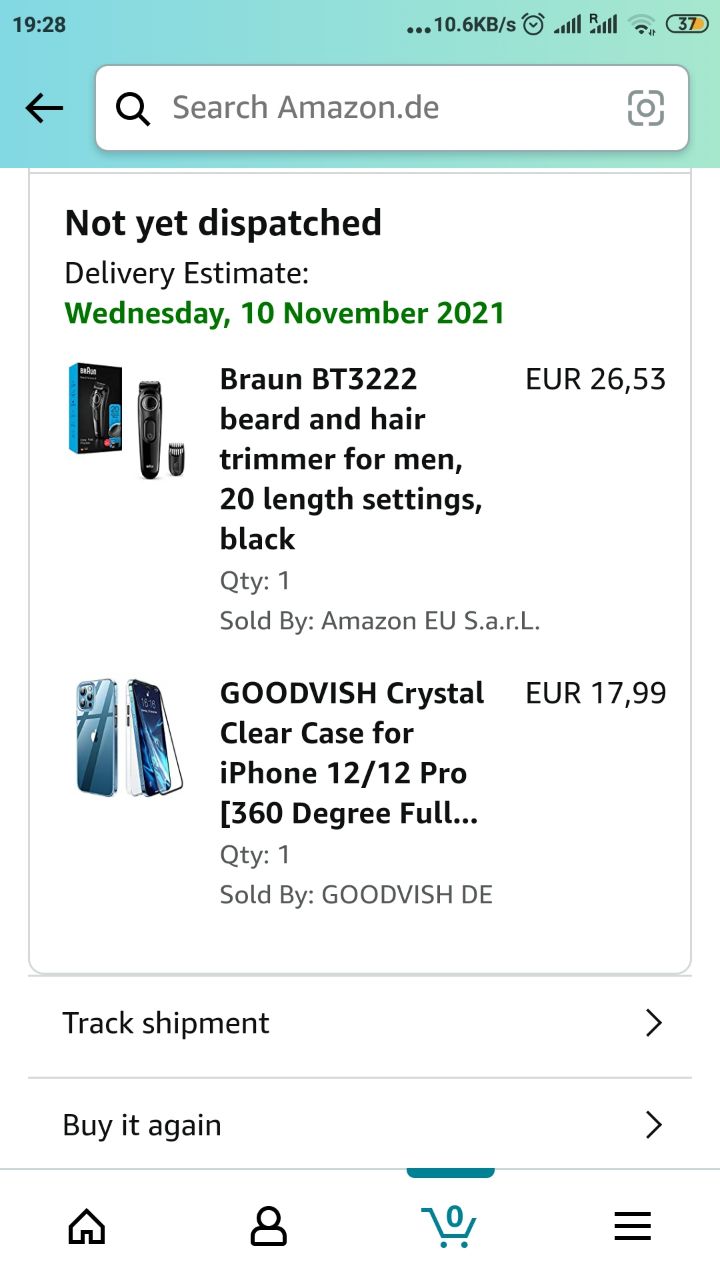Expand Buy it again chevron
Image resolution: width=720 pixels, height=1280 pixels.
(654, 1125)
